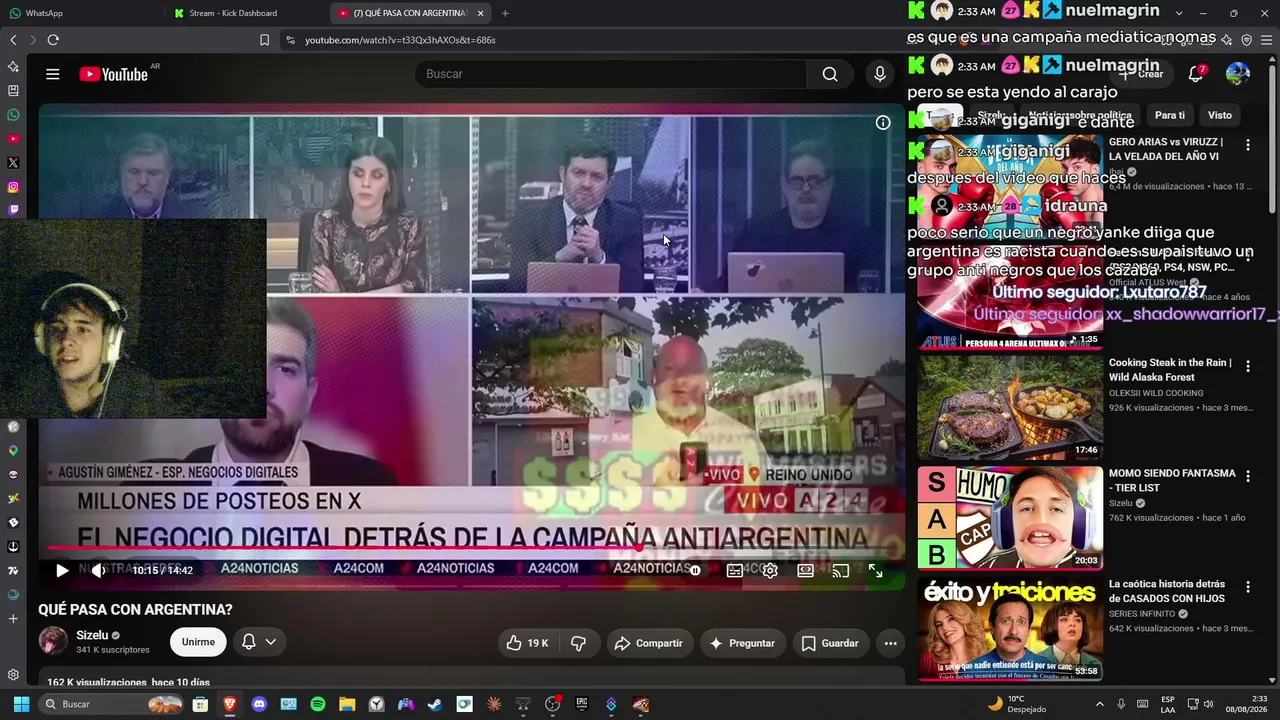Open the Sizelu channel name link
Image resolution: width=1280 pixels, height=720 pixels.
[x=92, y=635]
